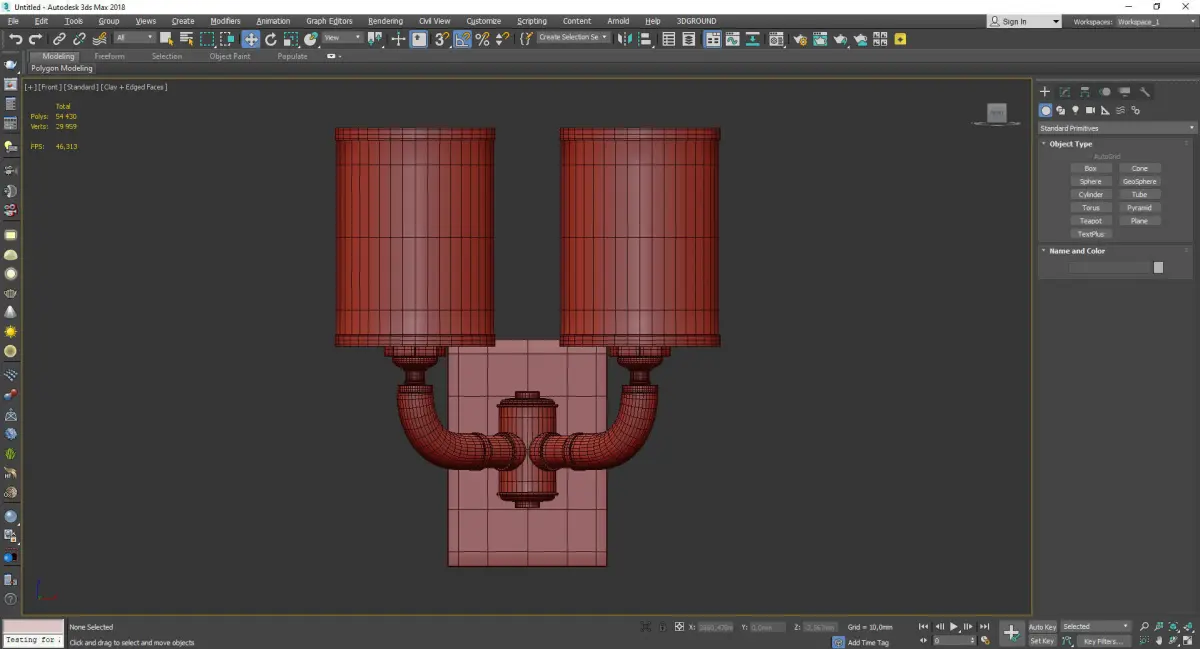Toggle selection lock padlock icon
1200x649 pixels.
pos(662,626)
